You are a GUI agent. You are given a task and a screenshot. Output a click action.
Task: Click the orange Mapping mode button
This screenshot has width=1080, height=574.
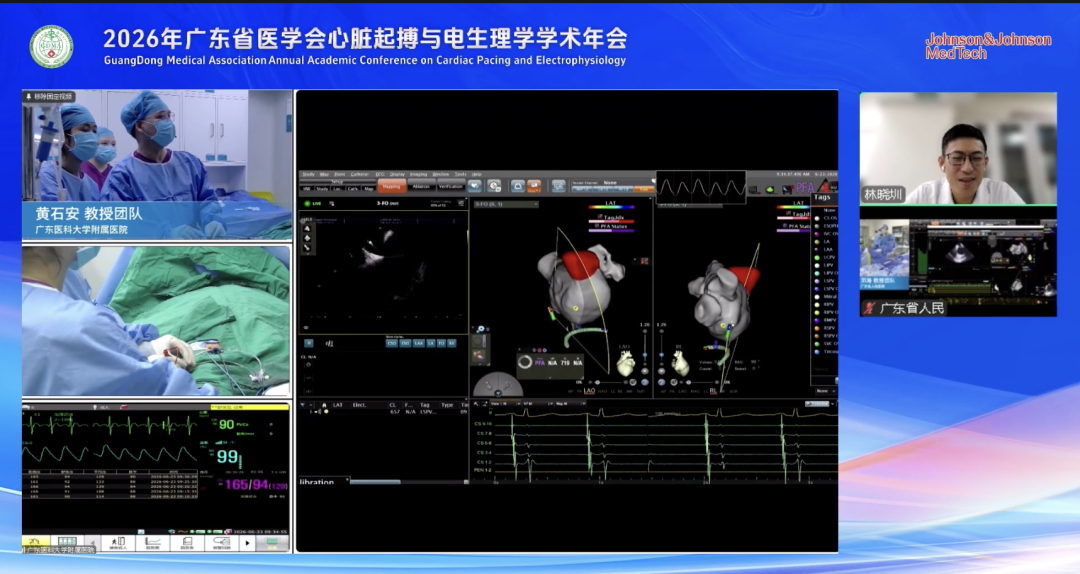(x=391, y=186)
